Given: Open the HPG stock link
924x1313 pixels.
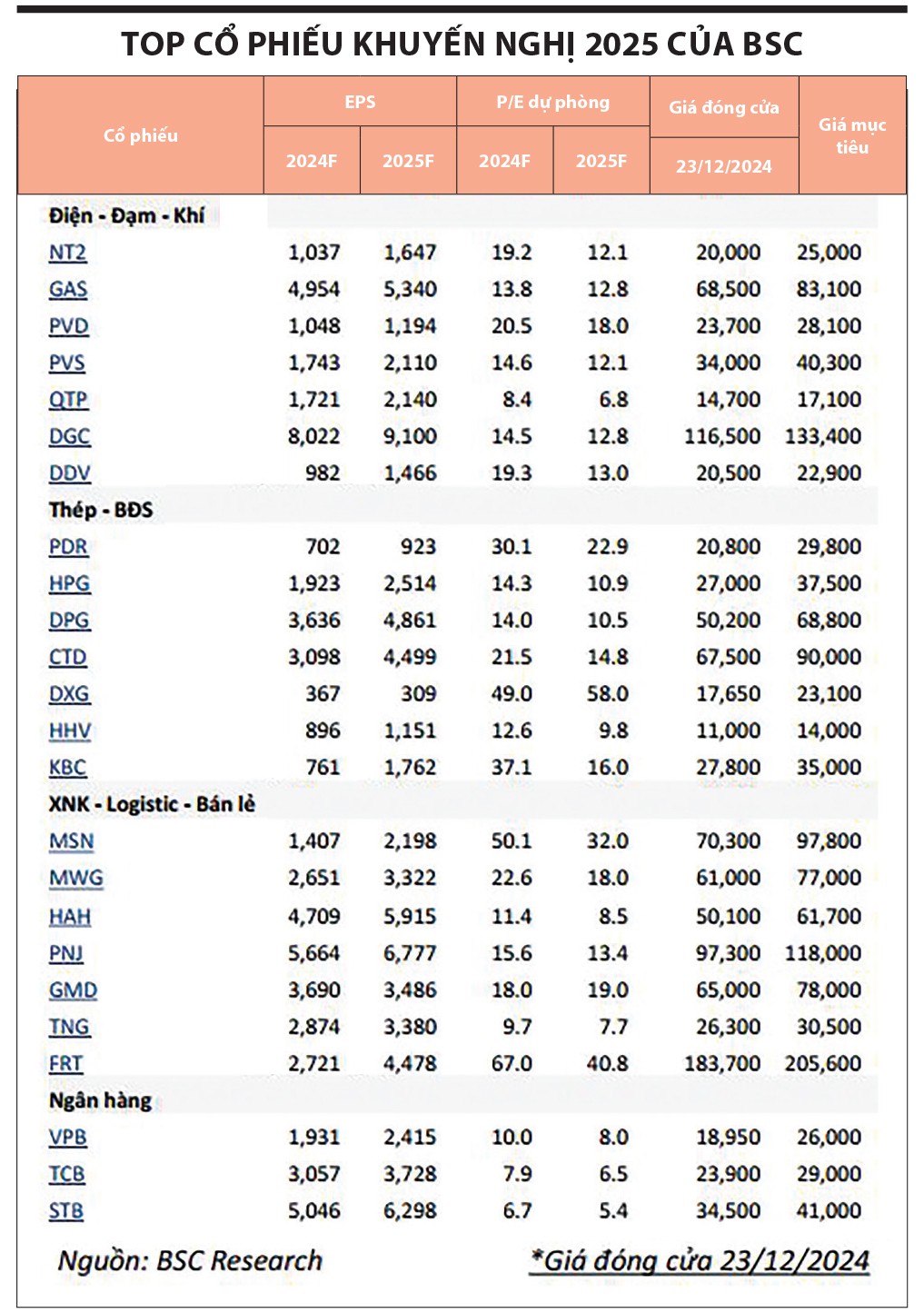Looking at the screenshot, I should click(69, 583).
